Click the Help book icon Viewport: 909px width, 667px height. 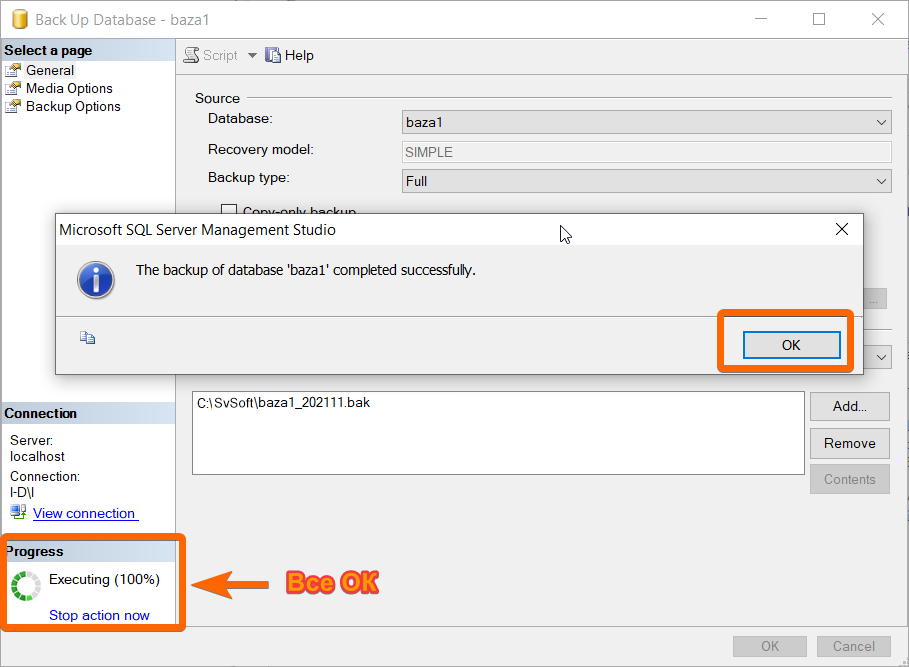pos(273,55)
